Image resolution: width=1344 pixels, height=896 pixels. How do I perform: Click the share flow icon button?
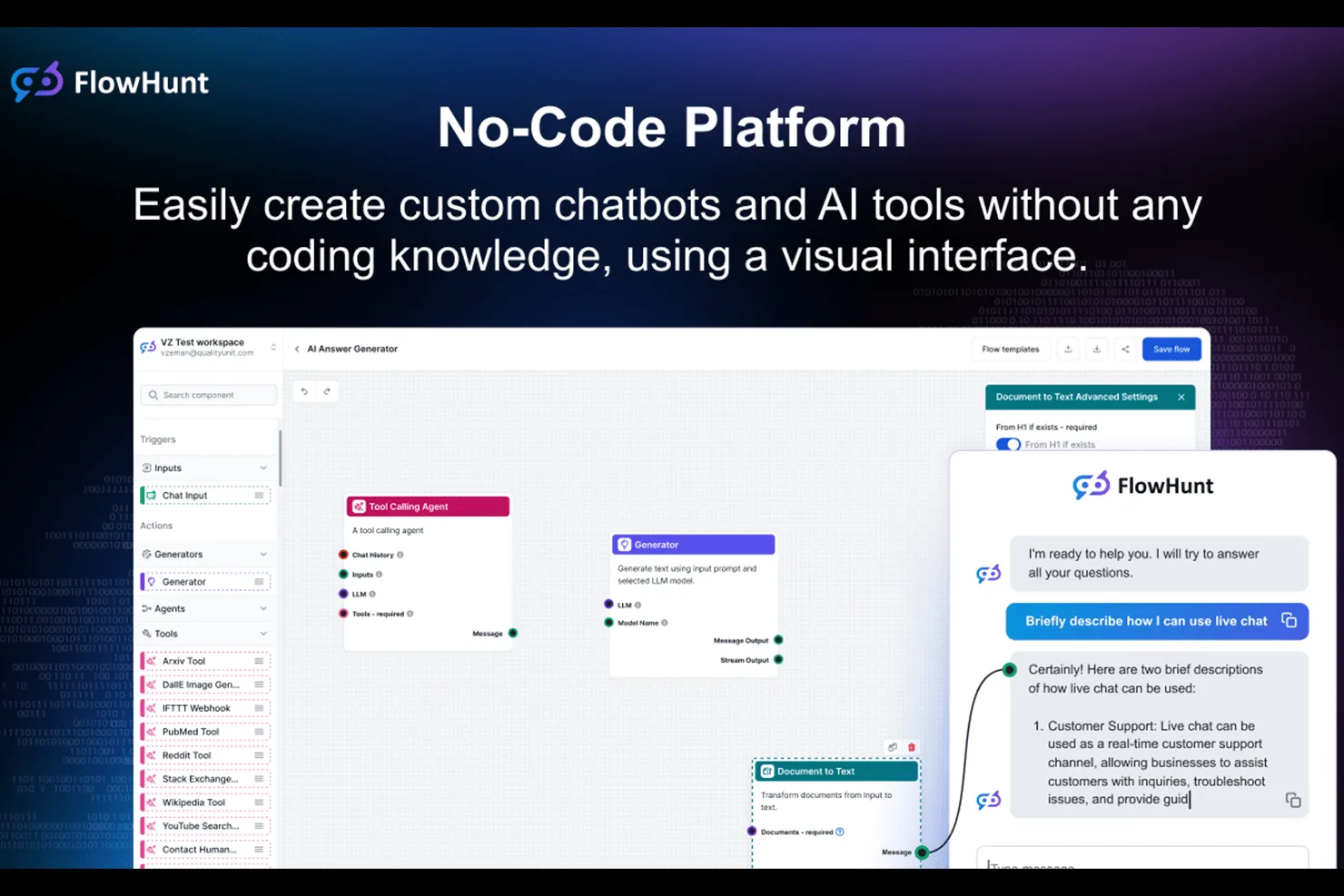[x=1125, y=349]
